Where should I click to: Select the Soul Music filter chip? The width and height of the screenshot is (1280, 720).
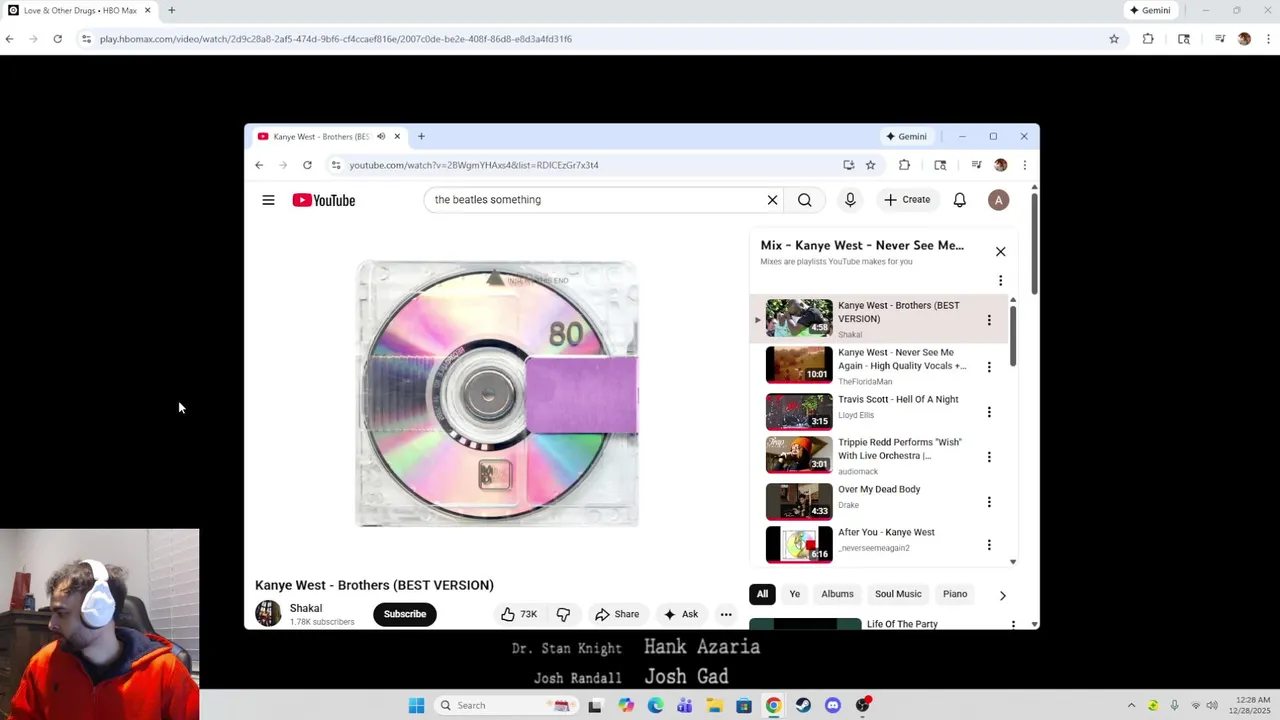(898, 594)
